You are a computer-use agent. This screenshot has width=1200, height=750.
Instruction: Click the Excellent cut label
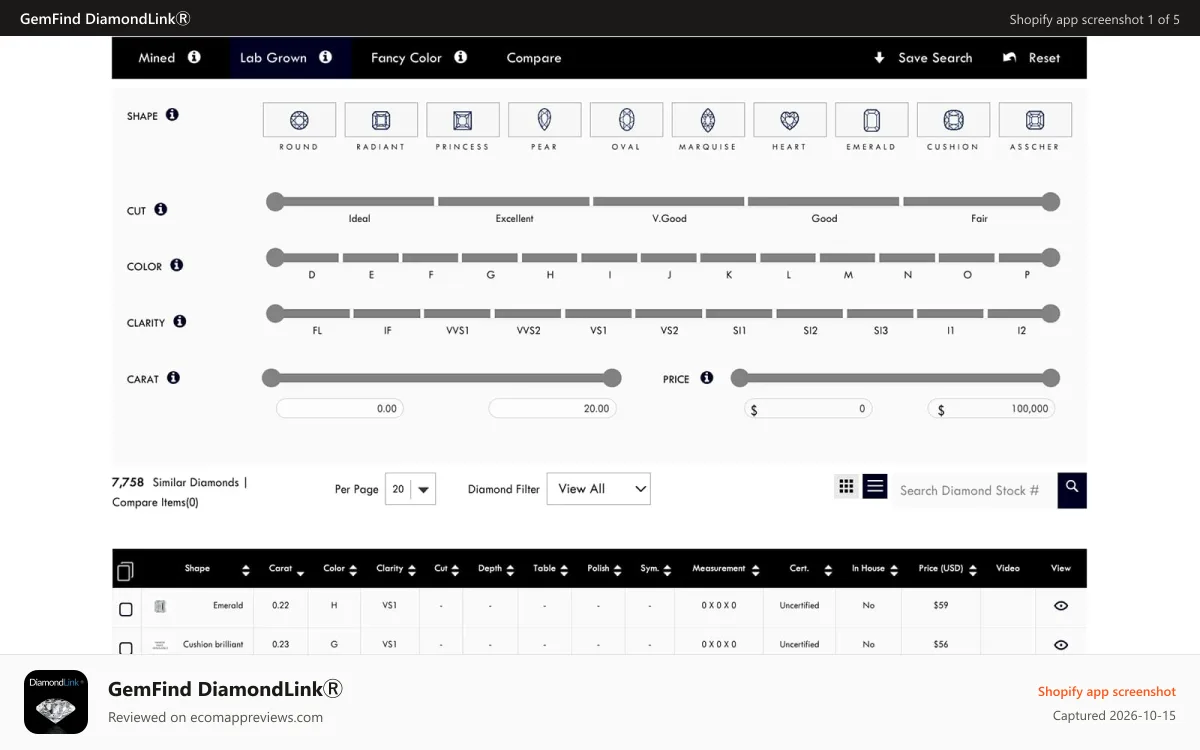(x=514, y=218)
